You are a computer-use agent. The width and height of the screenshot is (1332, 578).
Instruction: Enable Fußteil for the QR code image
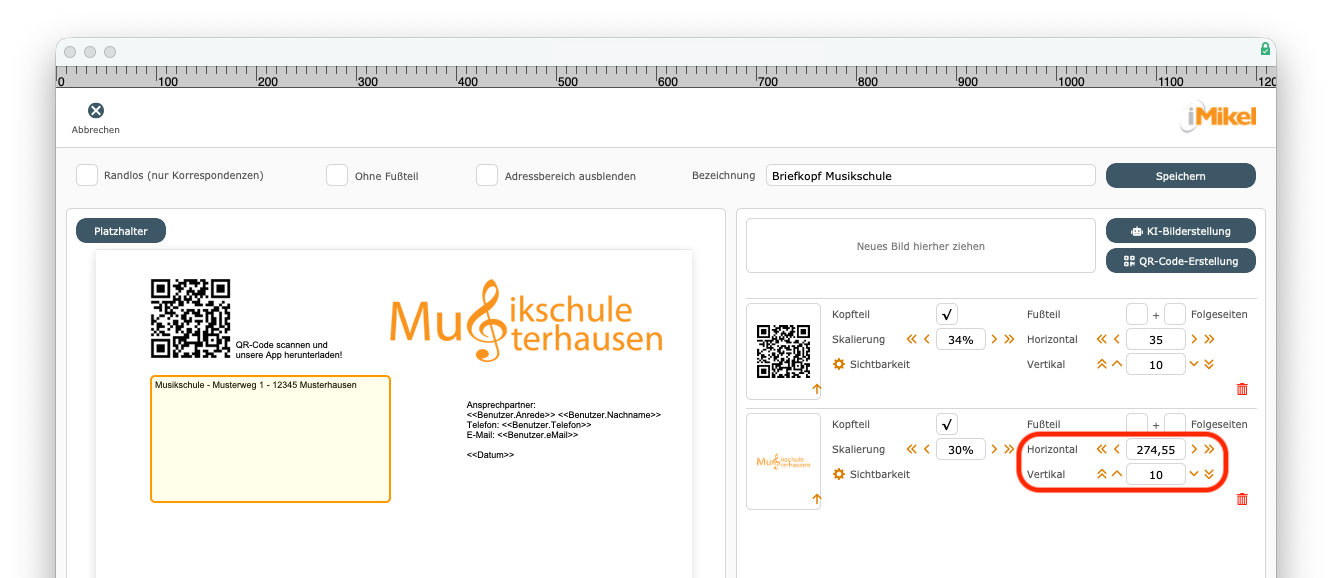[1137, 314]
